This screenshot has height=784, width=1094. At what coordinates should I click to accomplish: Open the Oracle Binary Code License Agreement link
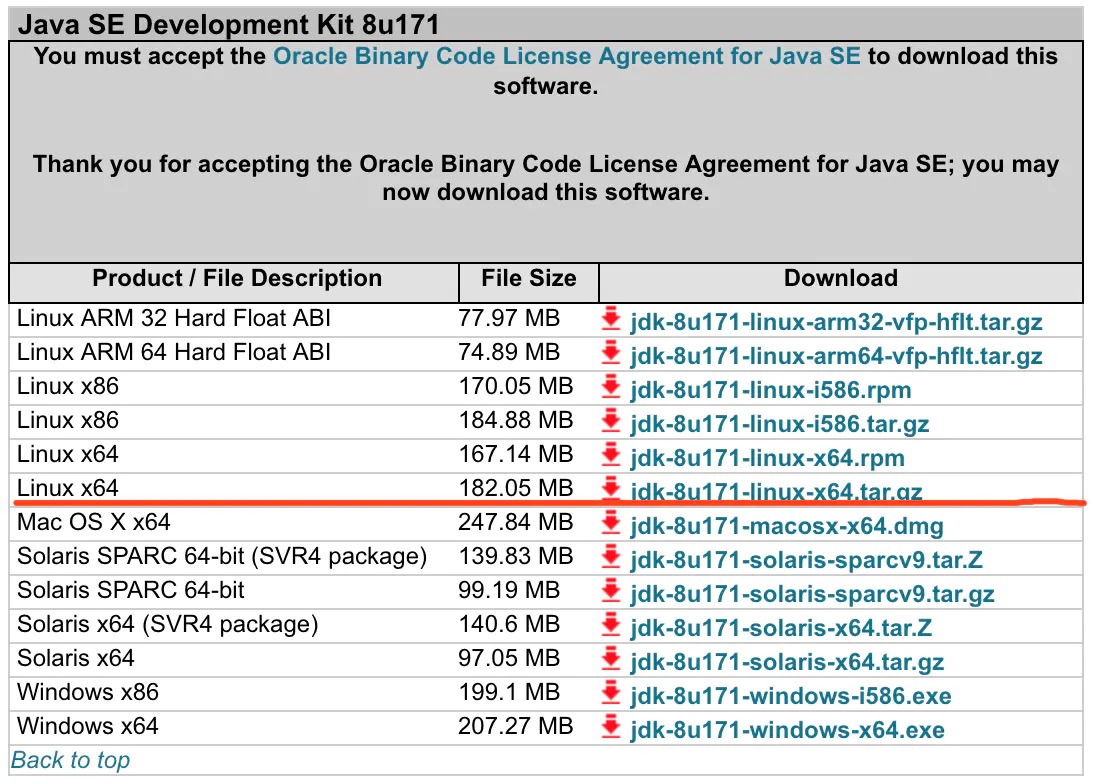coord(566,56)
